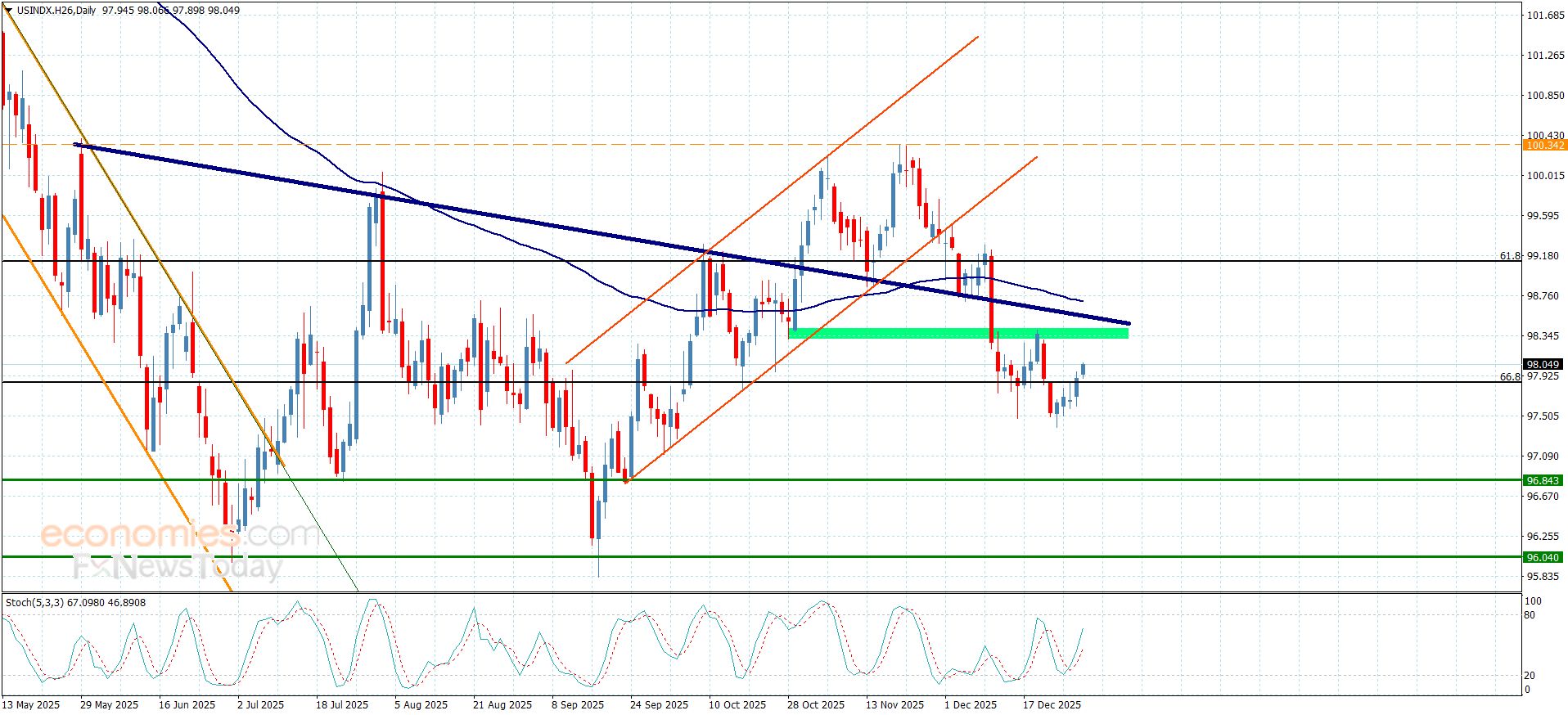Click the 101.685 price scale label

(x=1545, y=16)
